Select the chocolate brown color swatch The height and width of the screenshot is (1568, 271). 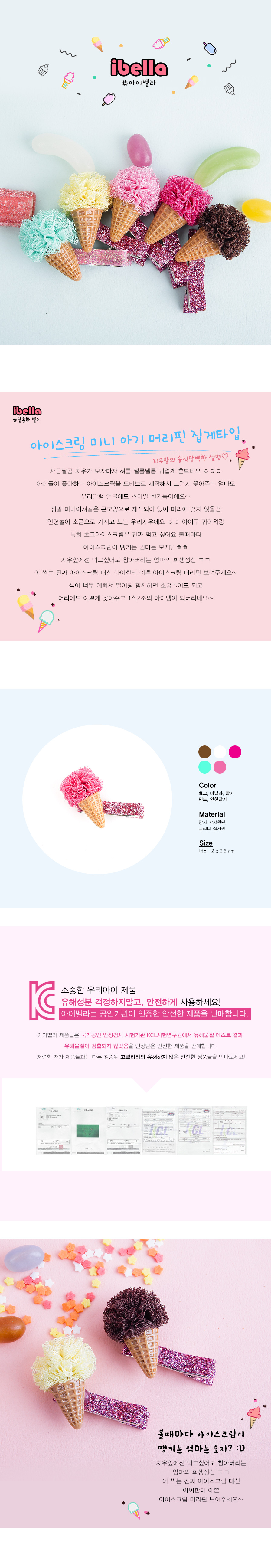pos(205,752)
